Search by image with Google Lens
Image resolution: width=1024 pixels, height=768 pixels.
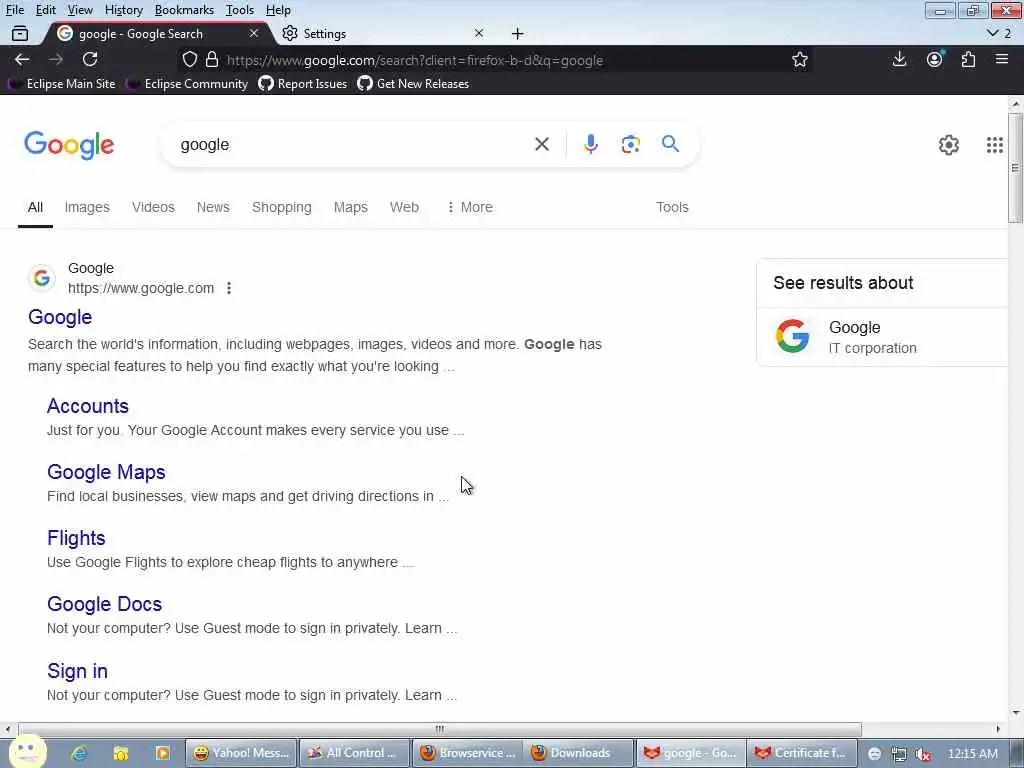[630, 144]
